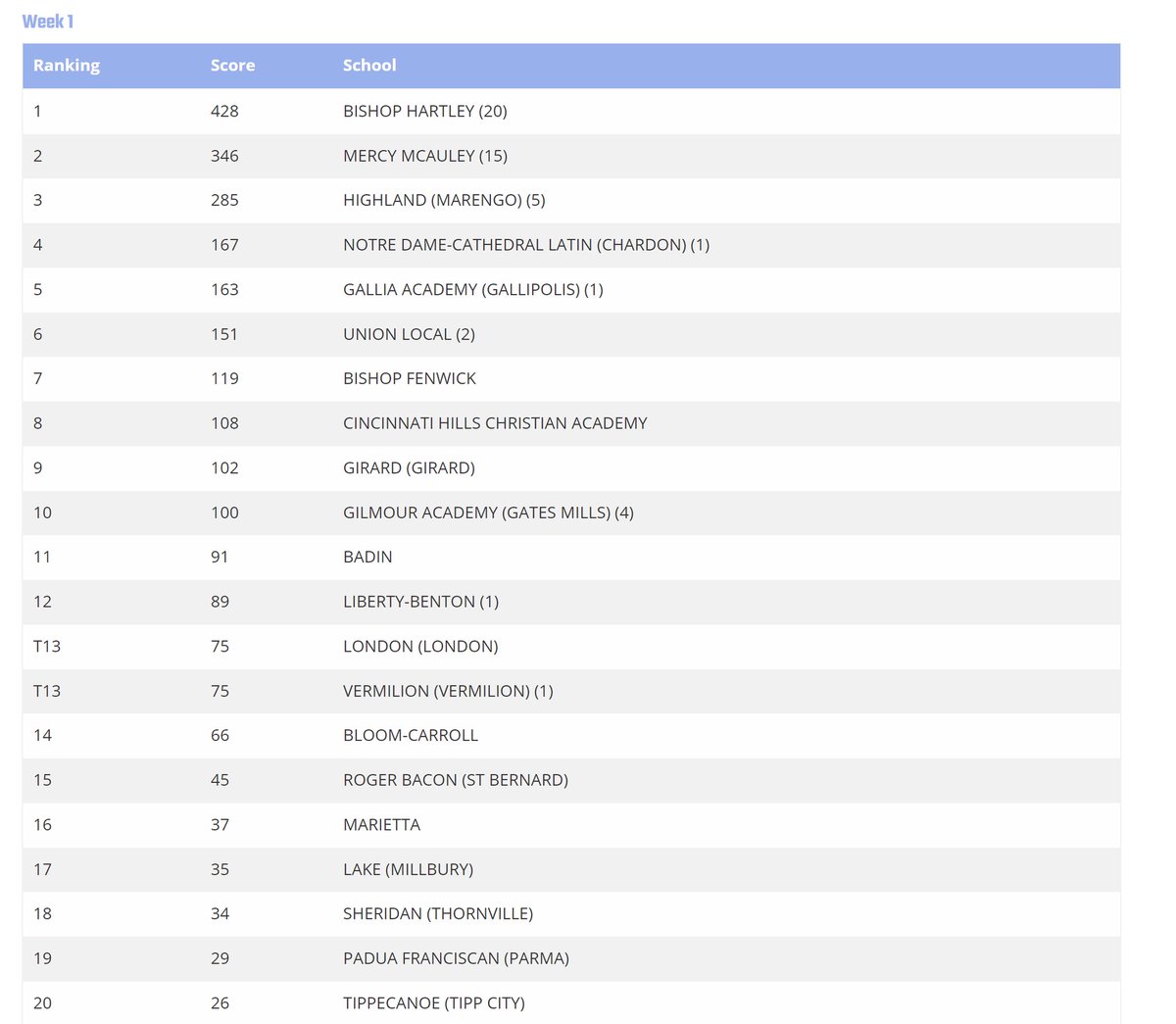Click score 119 for Bishop Fenwick
Screen dimensions: 1176x1024
point(224,378)
